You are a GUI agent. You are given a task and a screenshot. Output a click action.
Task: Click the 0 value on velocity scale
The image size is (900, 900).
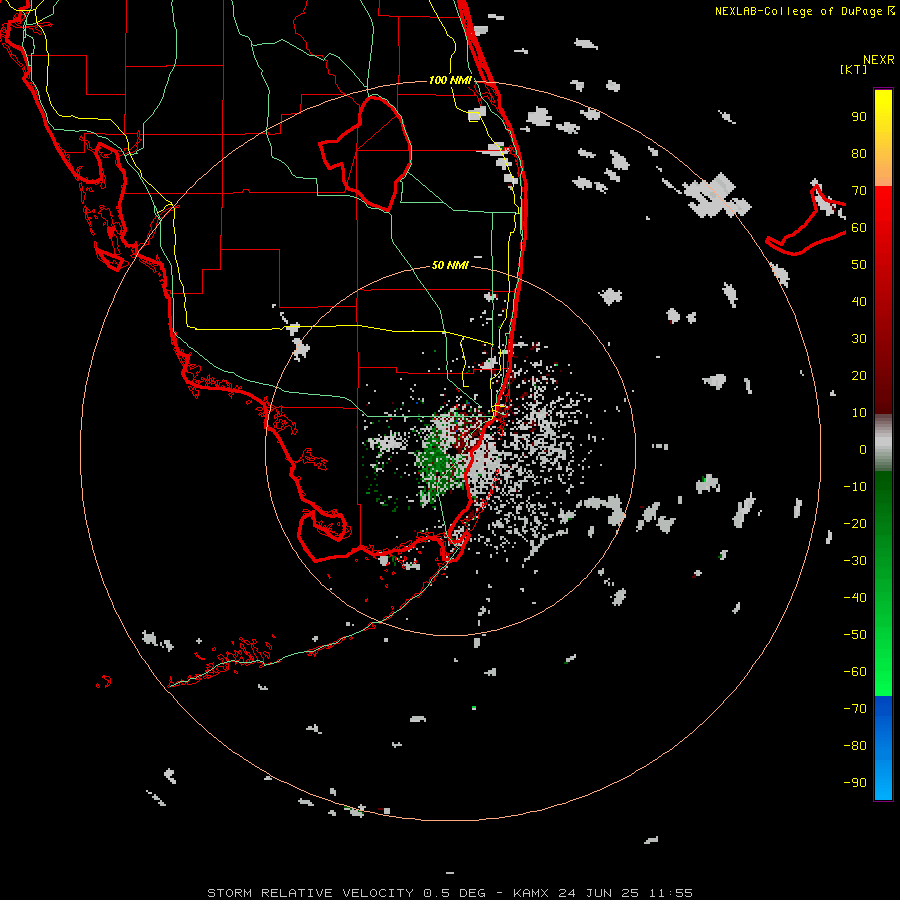click(863, 449)
